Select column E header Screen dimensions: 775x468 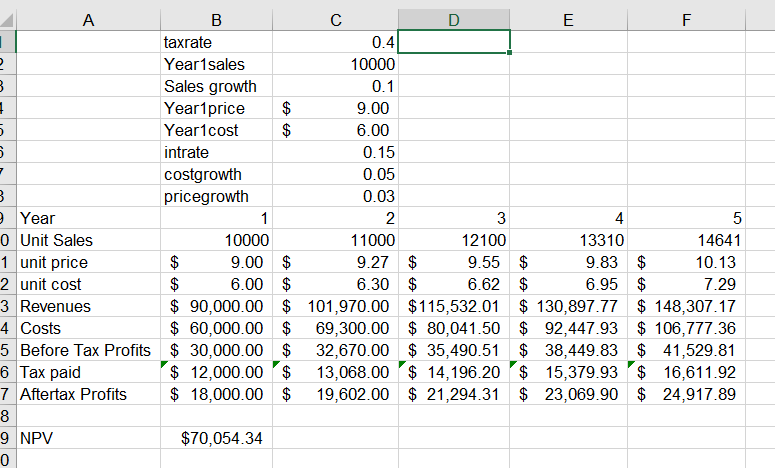(568, 20)
